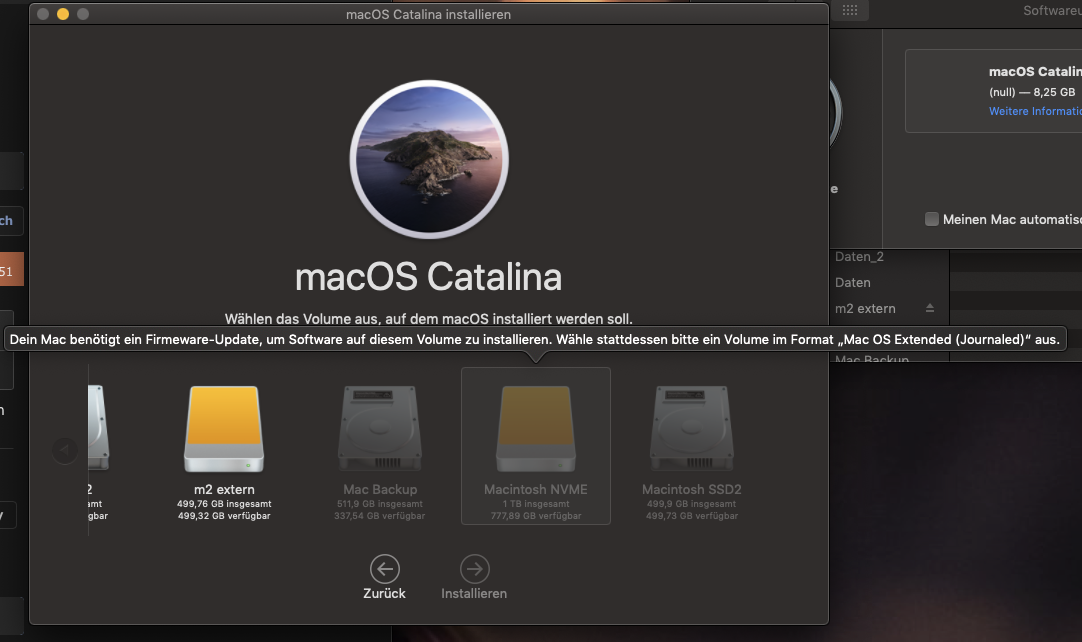
Task: Eject m2 extern in Finder sidebar
Action: pyautogui.click(x=929, y=308)
